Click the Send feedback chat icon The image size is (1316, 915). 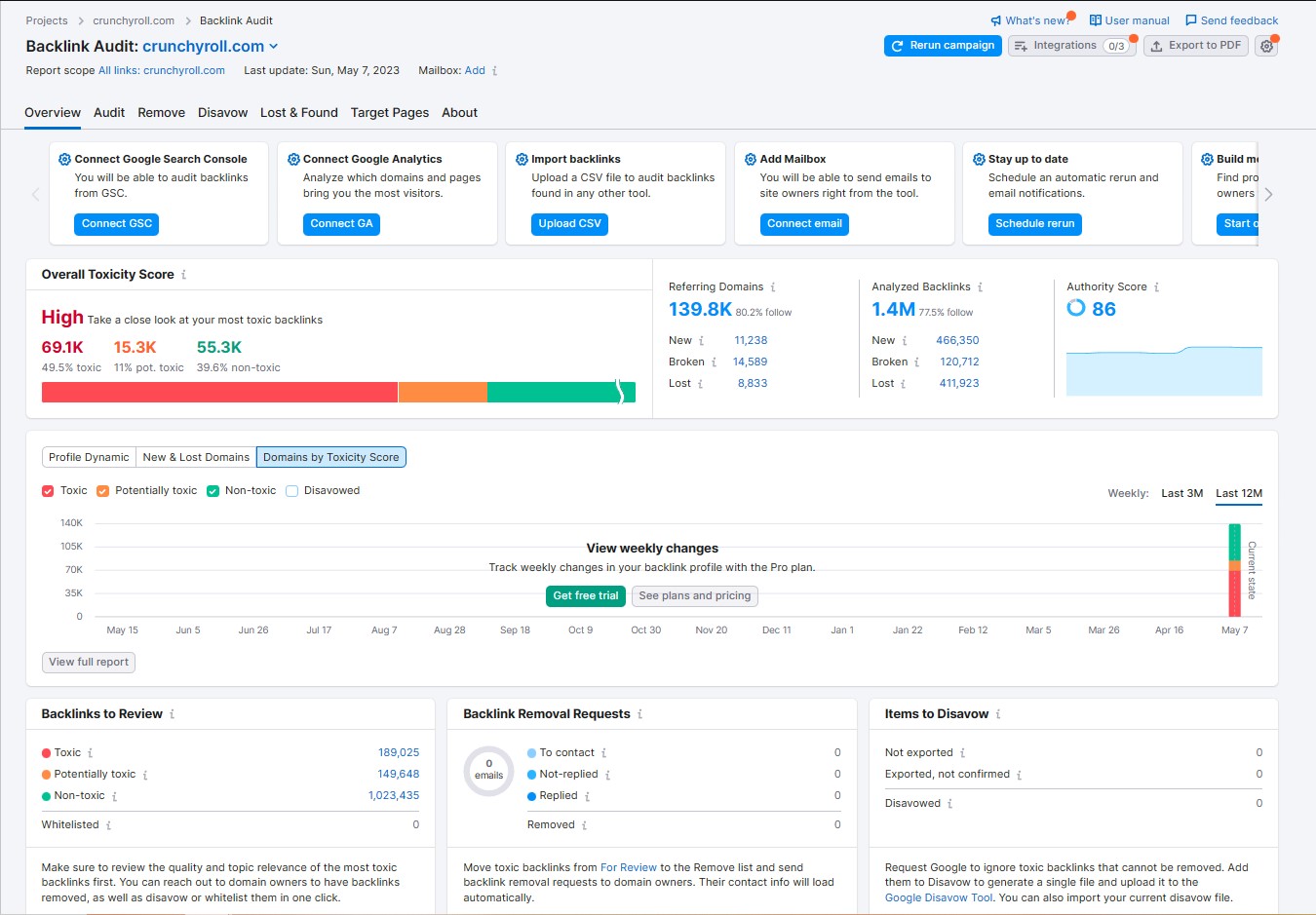(1191, 20)
